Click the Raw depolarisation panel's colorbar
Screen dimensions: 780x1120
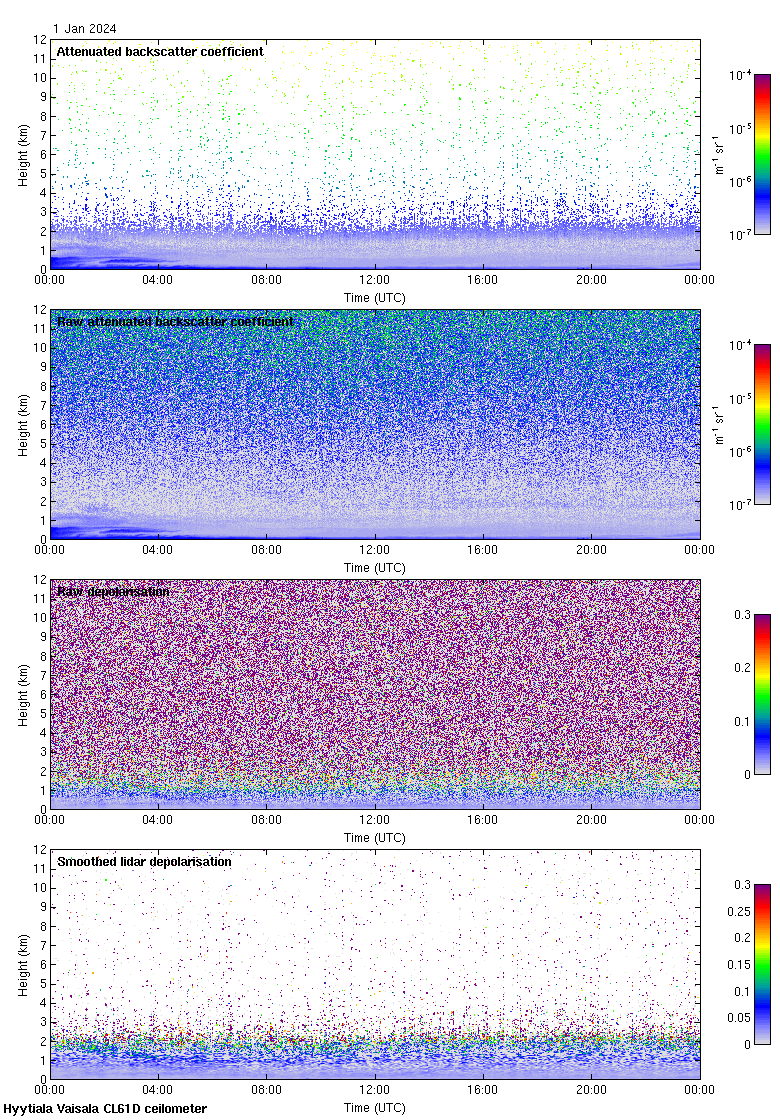762,694
